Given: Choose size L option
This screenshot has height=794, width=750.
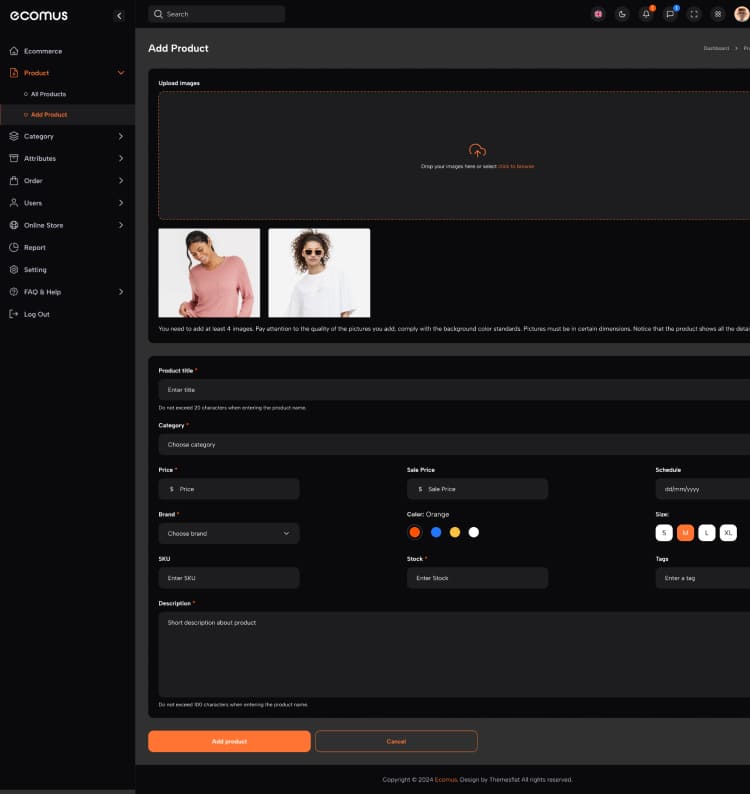Looking at the screenshot, I should pos(707,533).
